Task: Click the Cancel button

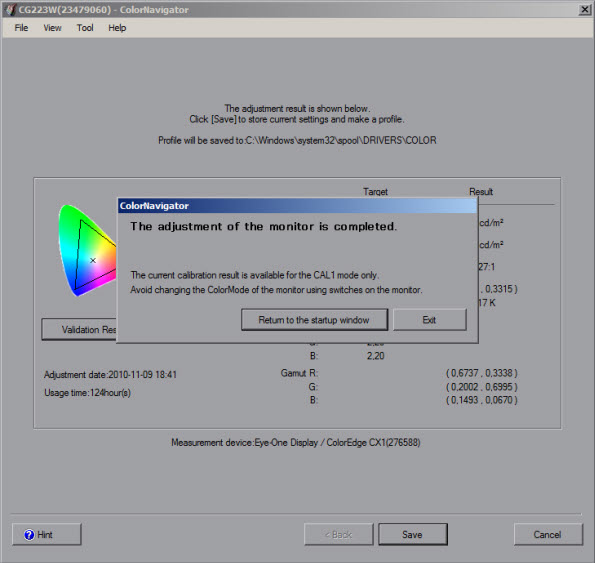Action: click(x=548, y=534)
